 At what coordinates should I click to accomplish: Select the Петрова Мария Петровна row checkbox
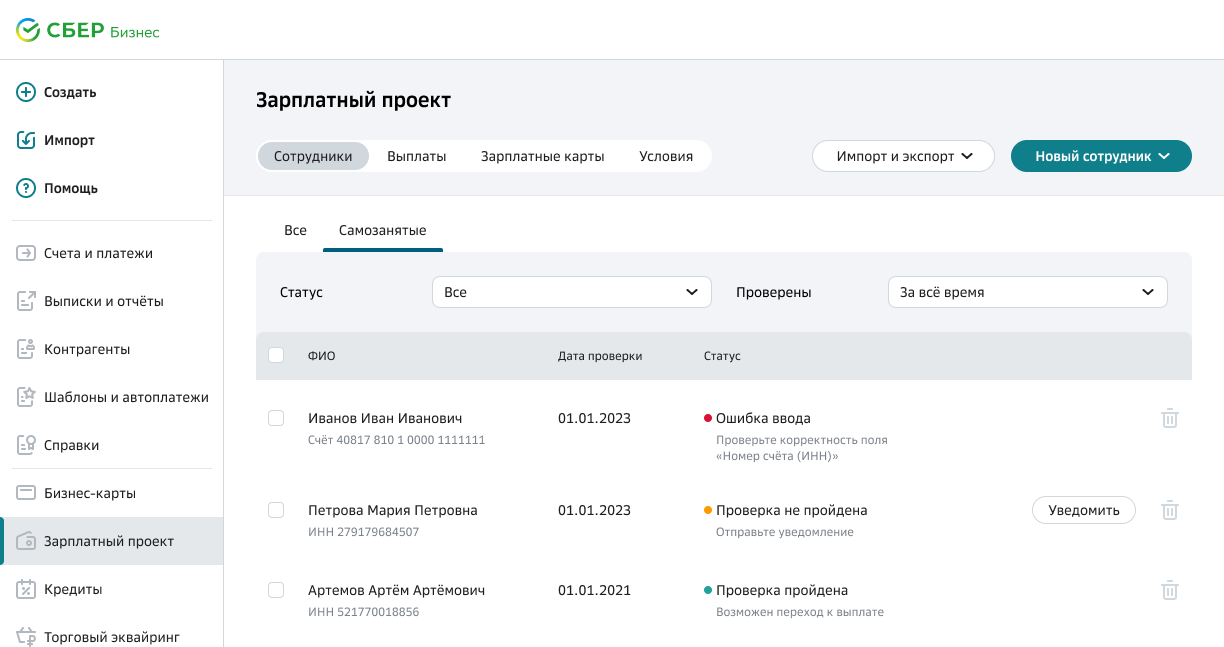click(276, 510)
